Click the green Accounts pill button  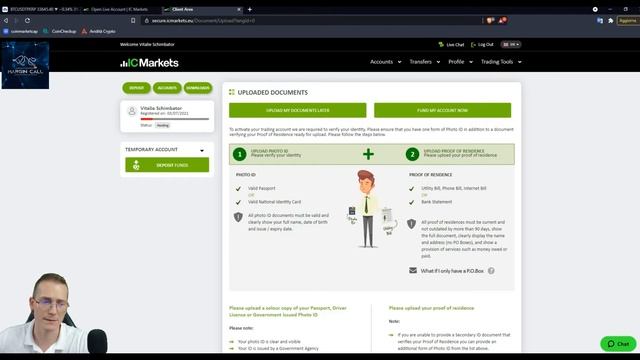click(167, 88)
